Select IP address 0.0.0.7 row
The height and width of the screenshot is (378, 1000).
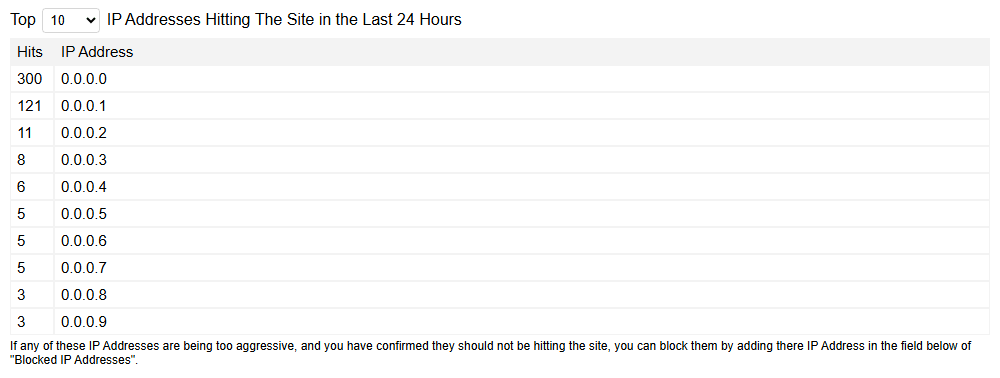[500, 268]
